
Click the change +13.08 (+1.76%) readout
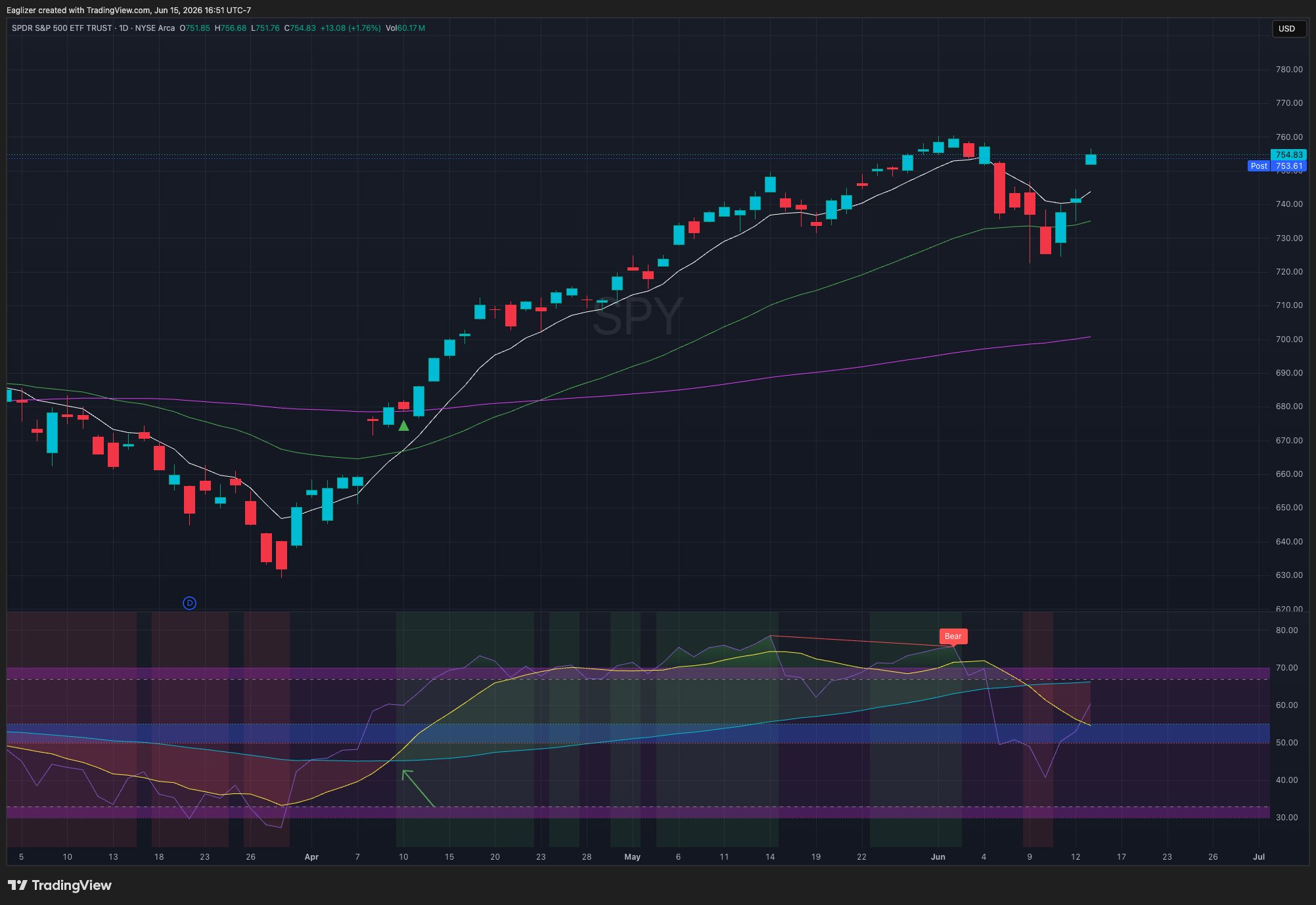[350, 28]
